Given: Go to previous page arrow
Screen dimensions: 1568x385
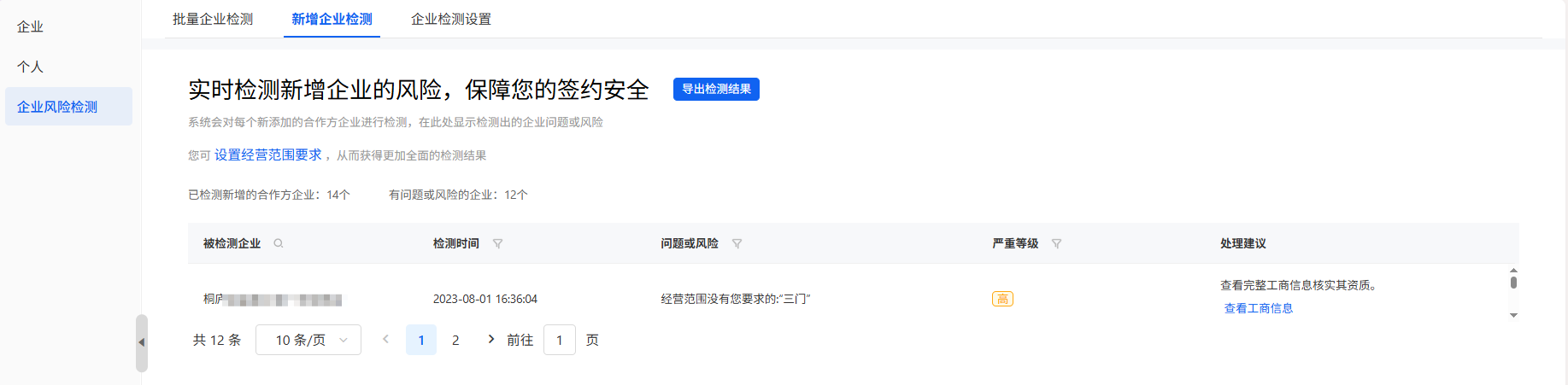Looking at the screenshot, I should point(386,339).
